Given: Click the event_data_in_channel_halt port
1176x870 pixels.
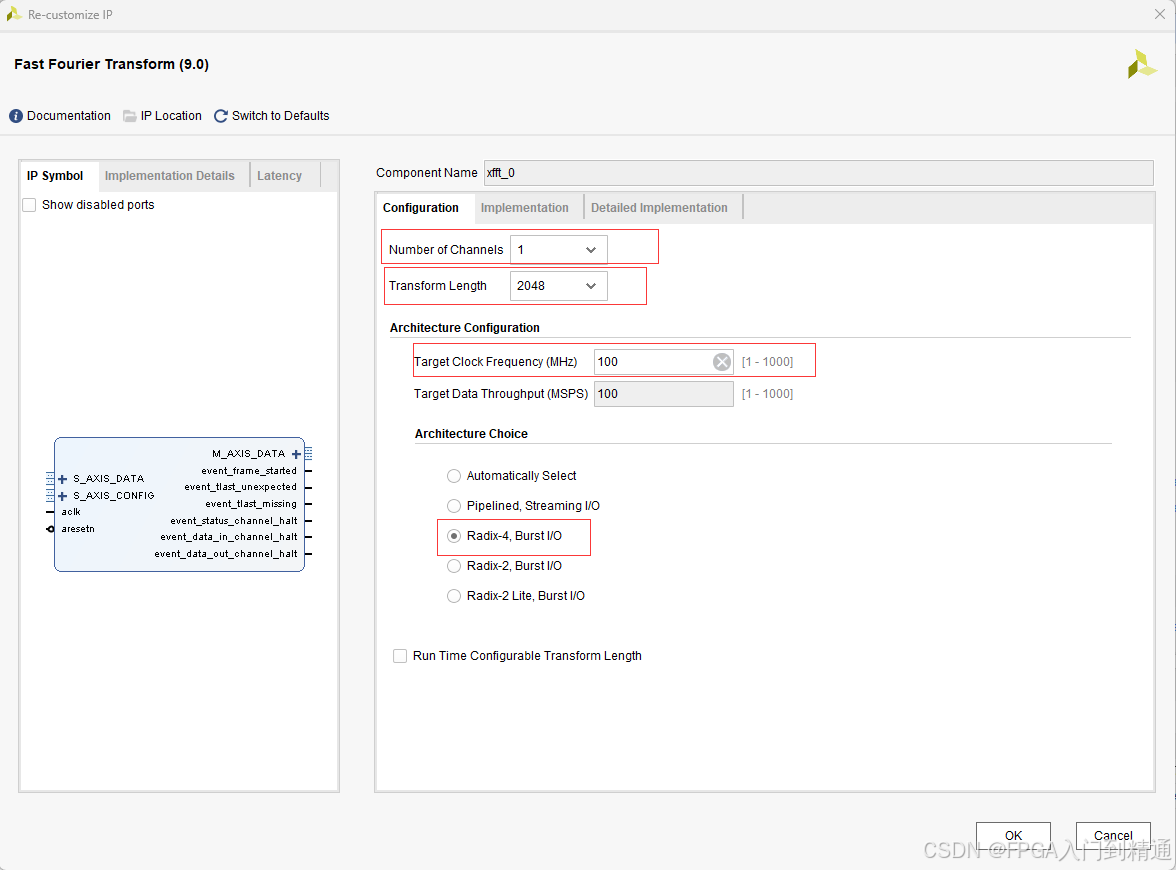Looking at the screenshot, I should [x=229, y=537].
